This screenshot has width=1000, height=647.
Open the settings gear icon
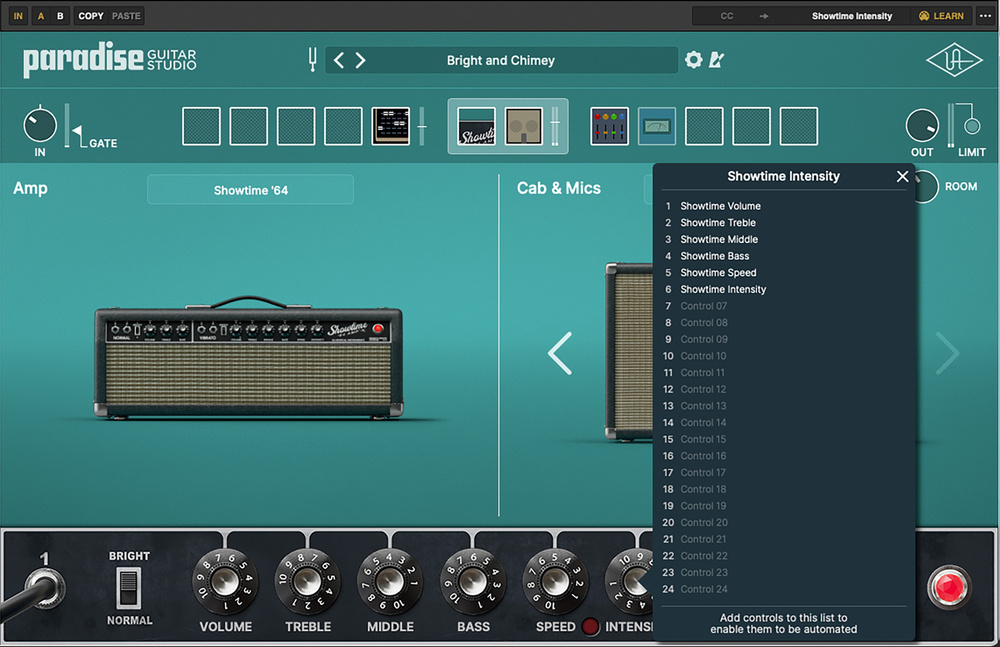coord(693,60)
